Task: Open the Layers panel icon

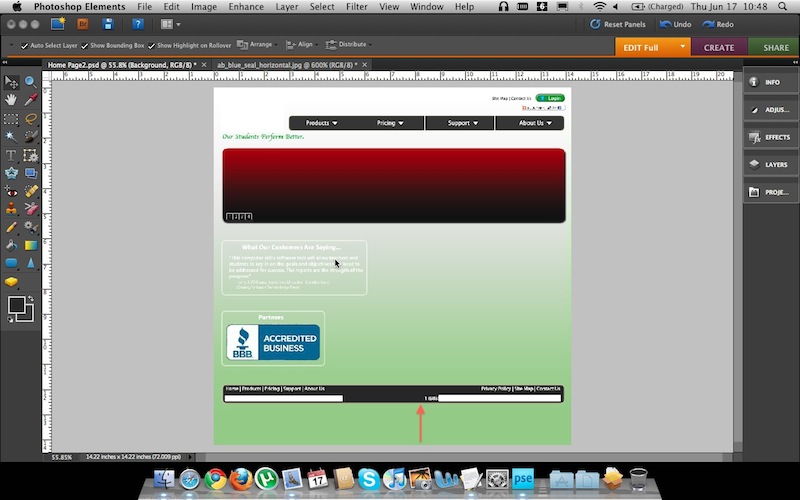Action: pos(770,164)
